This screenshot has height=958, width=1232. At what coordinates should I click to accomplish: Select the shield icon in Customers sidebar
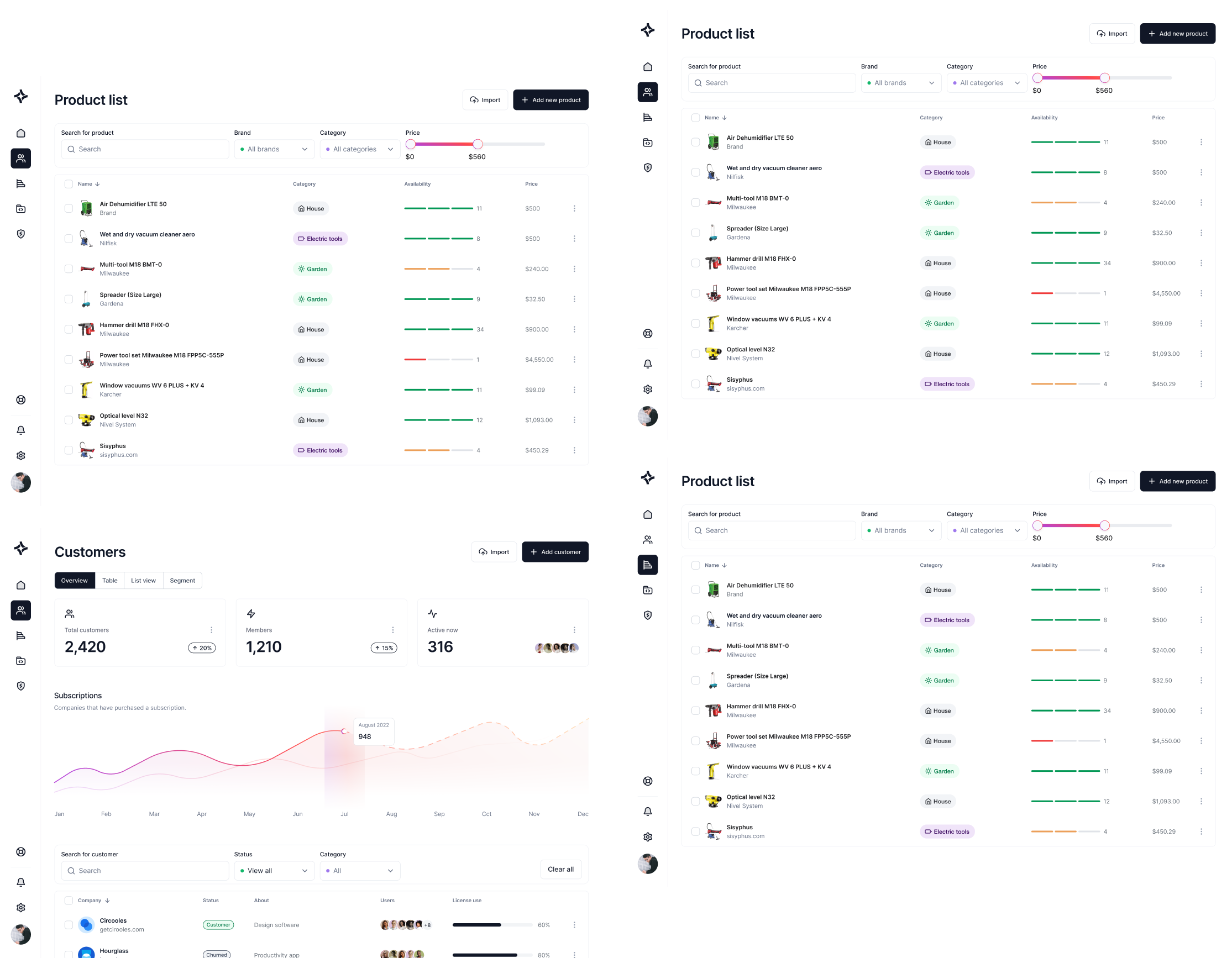(x=21, y=686)
